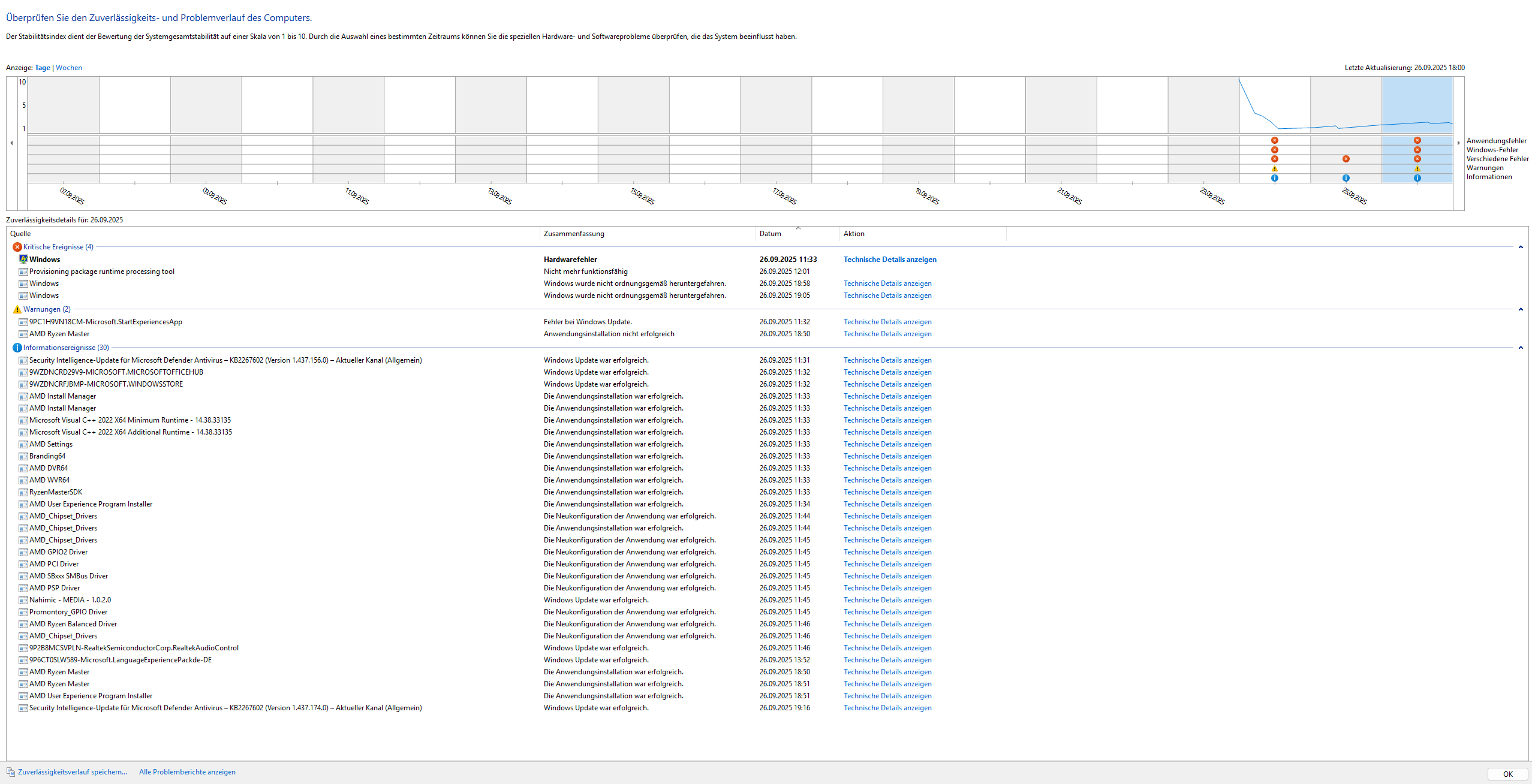The width and height of the screenshot is (1532, 784).
Task: Open Alle Problemberichte anzeigen
Action: [x=187, y=772]
